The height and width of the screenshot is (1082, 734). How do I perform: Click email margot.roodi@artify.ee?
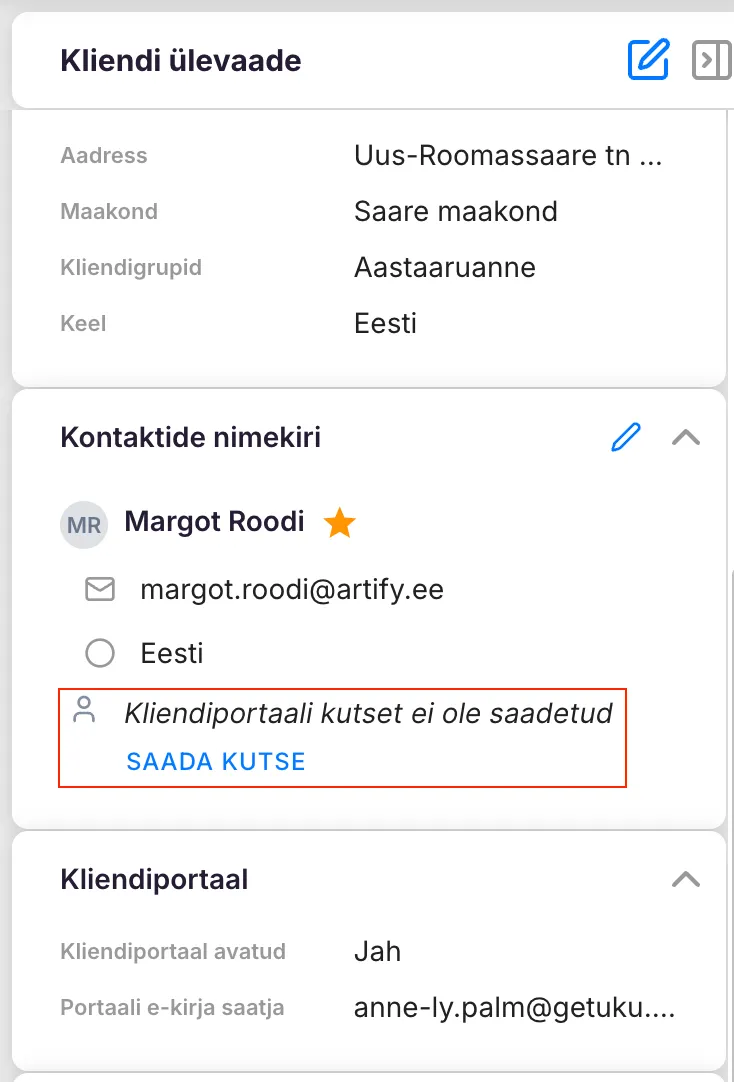coord(292,590)
